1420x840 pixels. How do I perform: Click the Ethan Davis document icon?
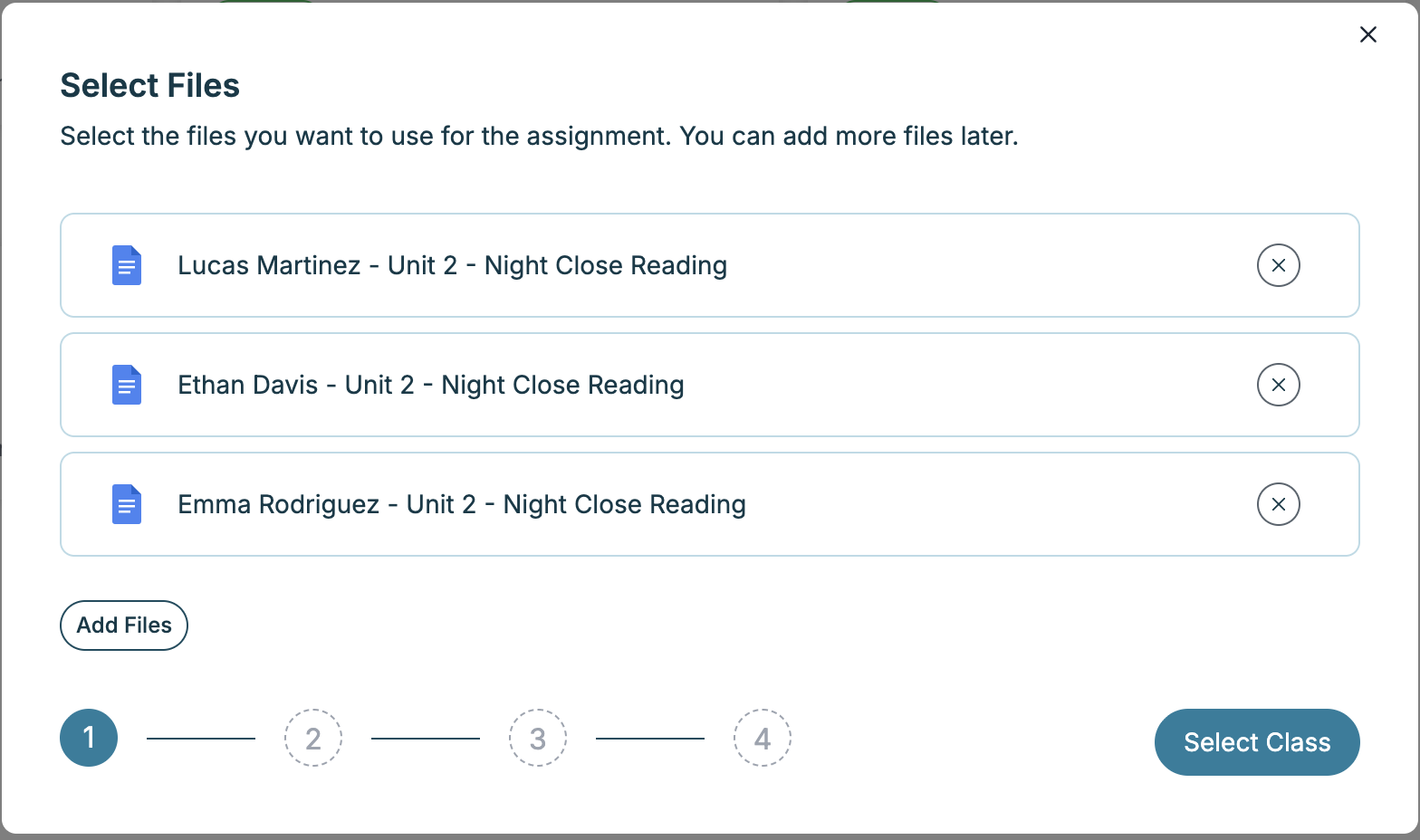(x=127, y=385)
